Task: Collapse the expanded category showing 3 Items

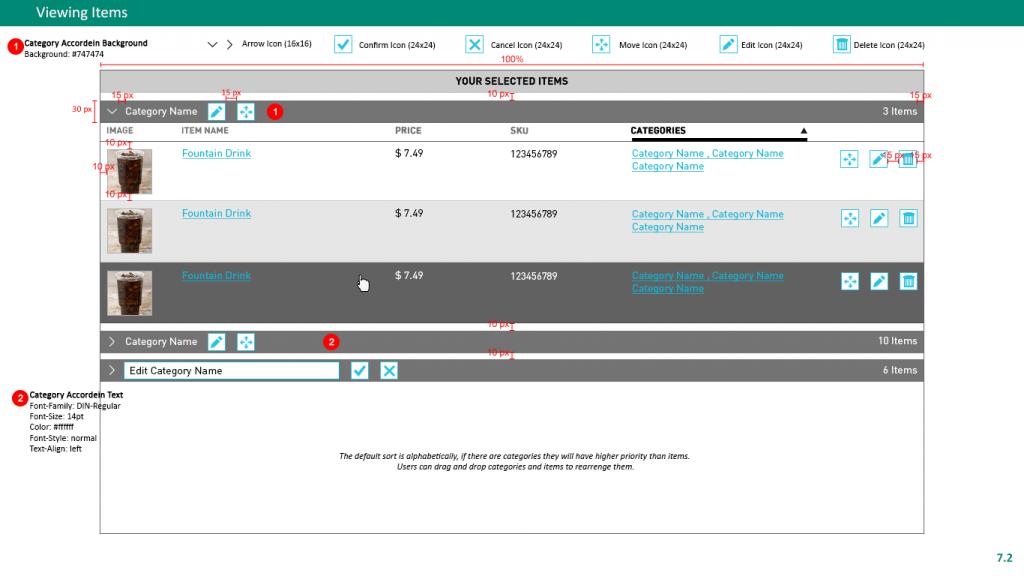Action: [x=112, y=112]
